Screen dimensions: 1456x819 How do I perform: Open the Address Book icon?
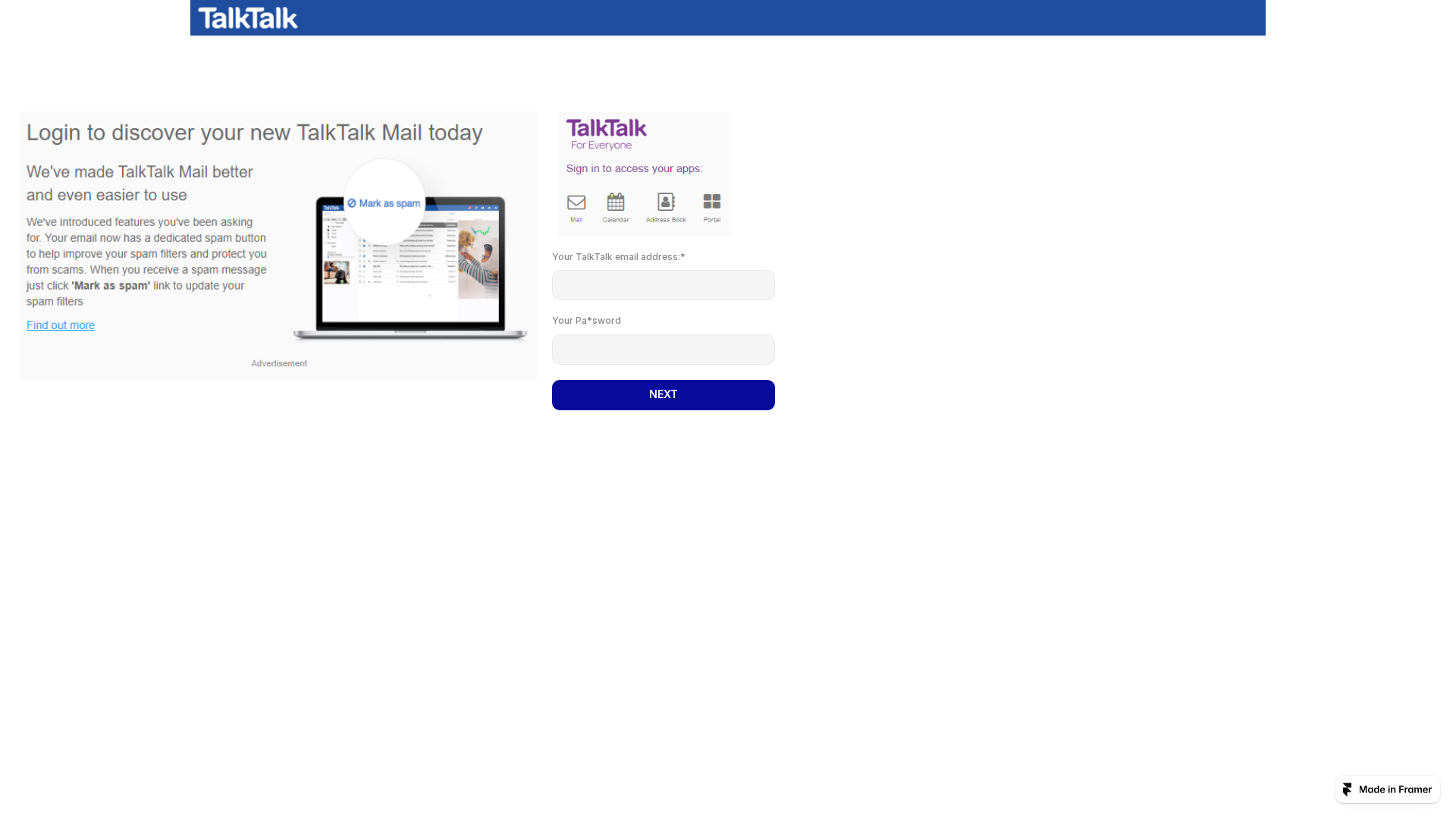pos(665,202)
